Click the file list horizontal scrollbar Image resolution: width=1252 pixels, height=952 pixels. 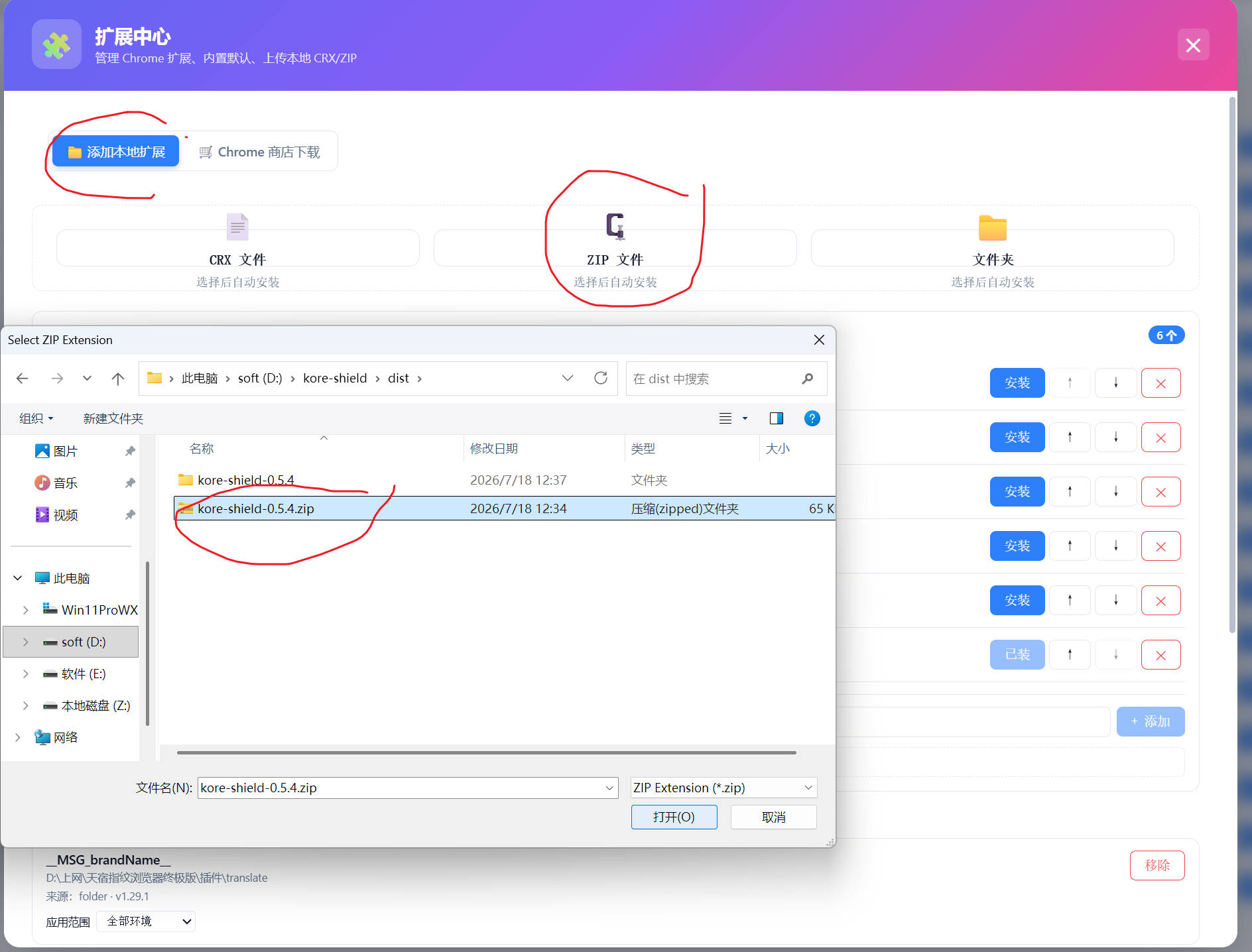tap(487, 752)
